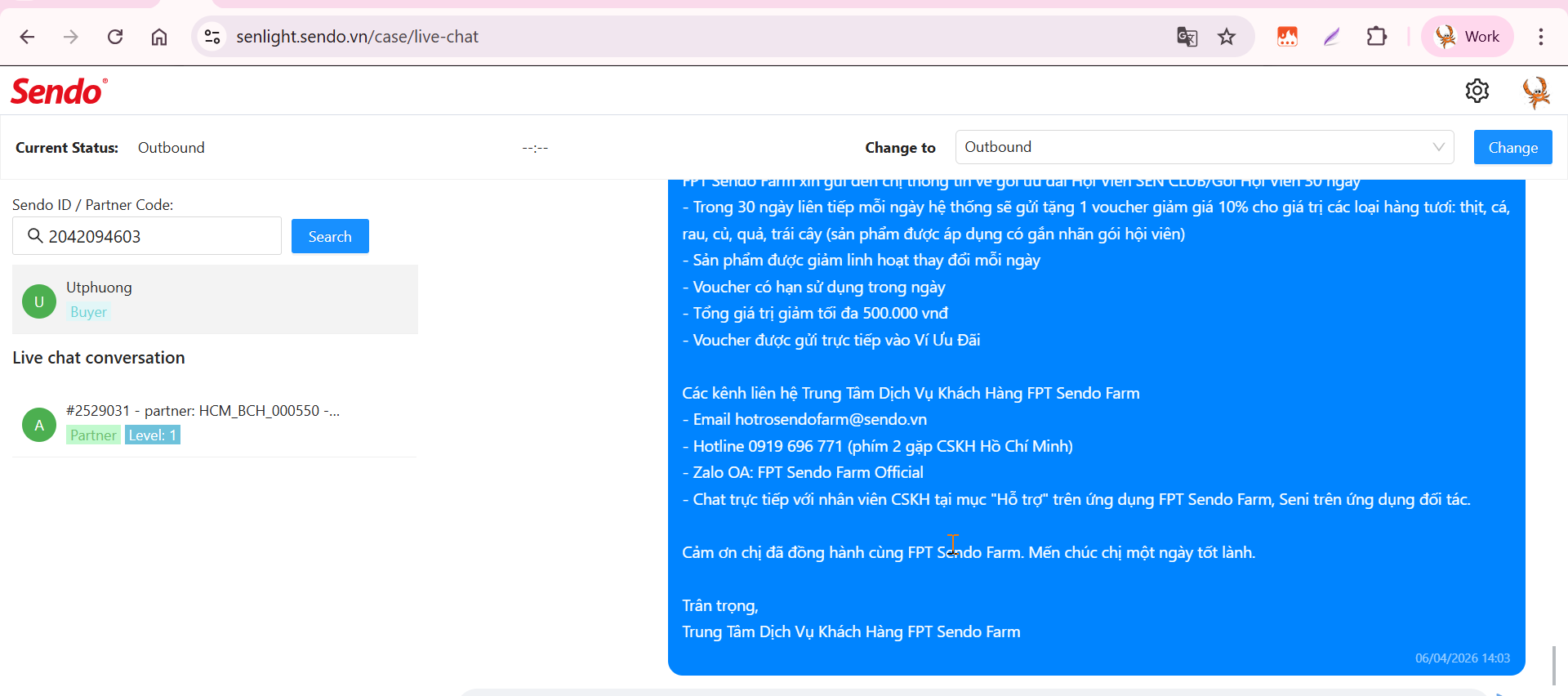1568x696 pixels.
Task: Open the Sendo settings gear
Action: point(1477,91)
